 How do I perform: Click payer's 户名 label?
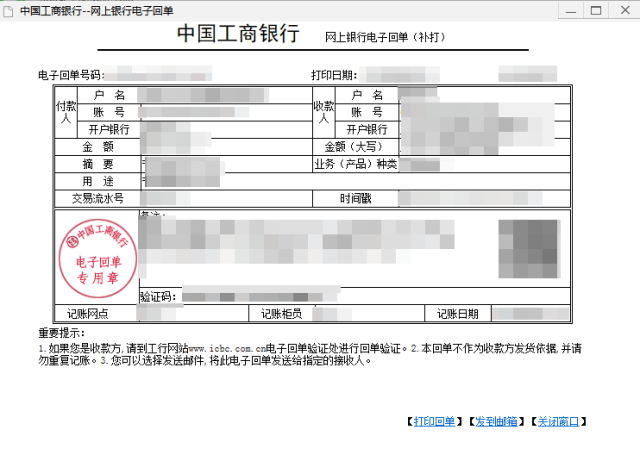point(109,95)
